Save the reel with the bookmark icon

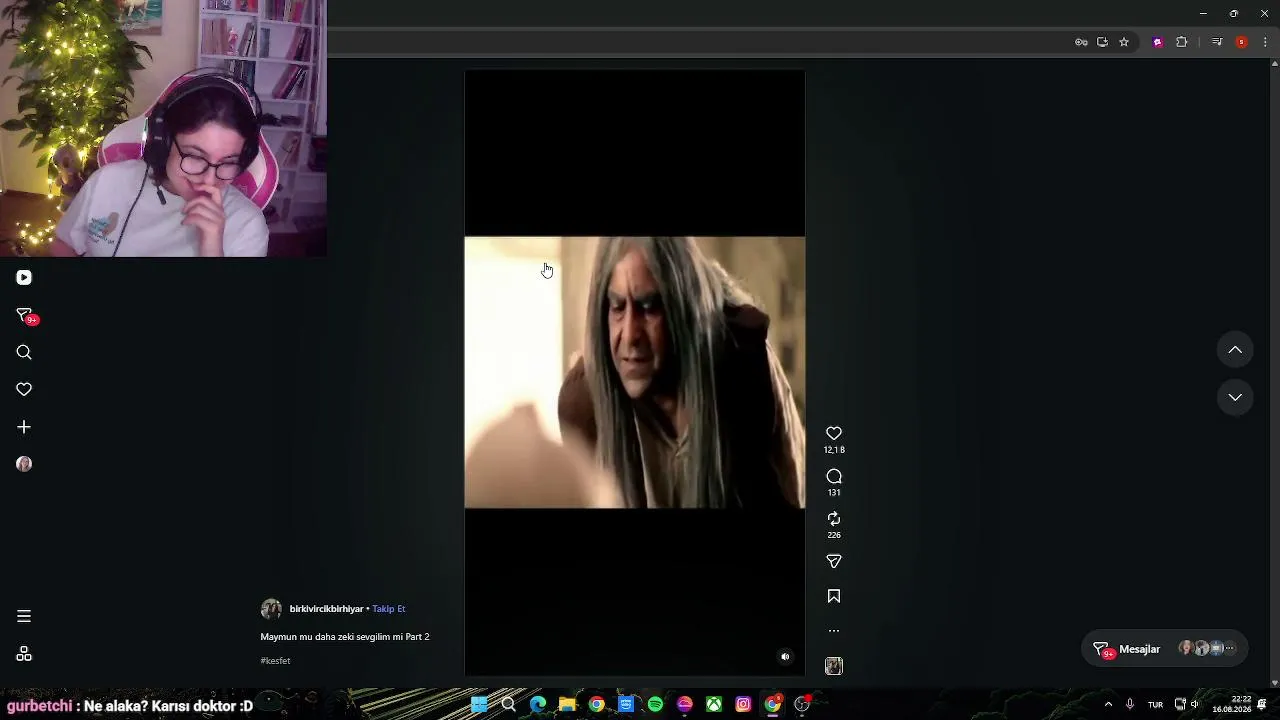834,596
